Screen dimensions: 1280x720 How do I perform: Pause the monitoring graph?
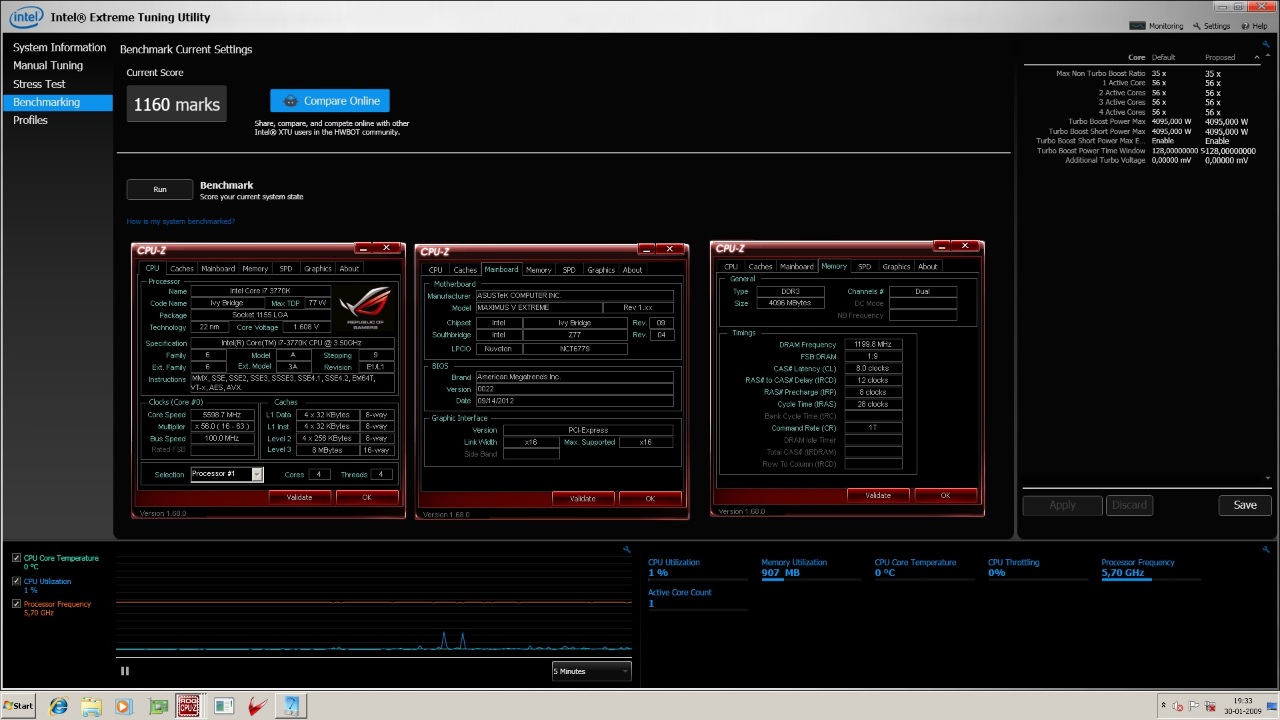[x=125, y=671]
